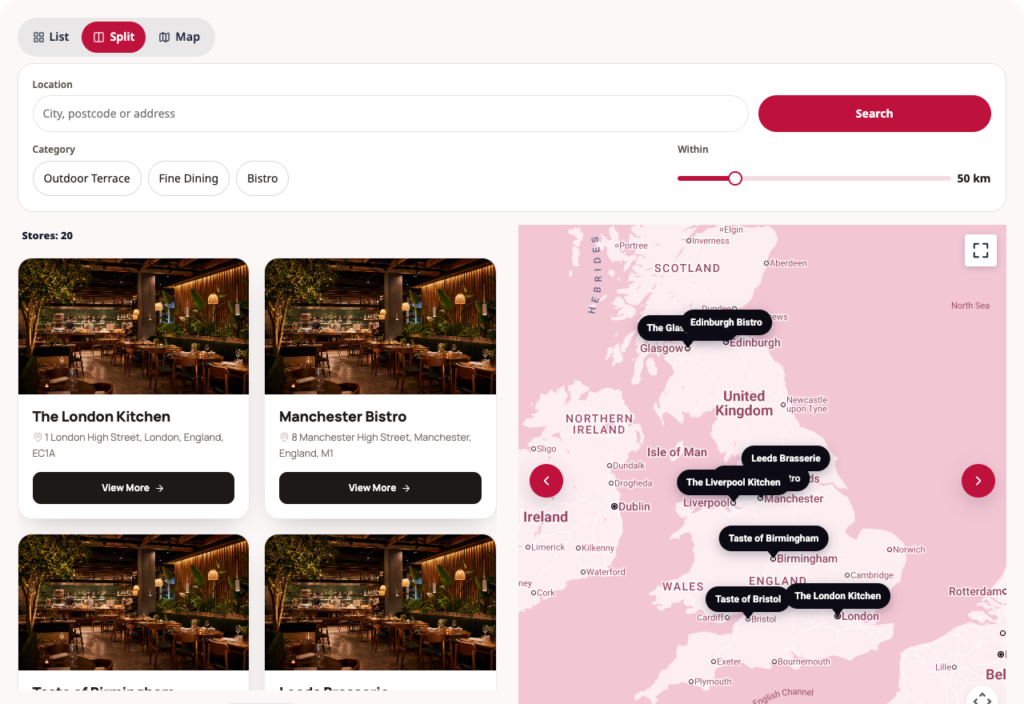Open The London Kitchen card photo
This screenshot has height=704, width=1024.
[133, 327]
